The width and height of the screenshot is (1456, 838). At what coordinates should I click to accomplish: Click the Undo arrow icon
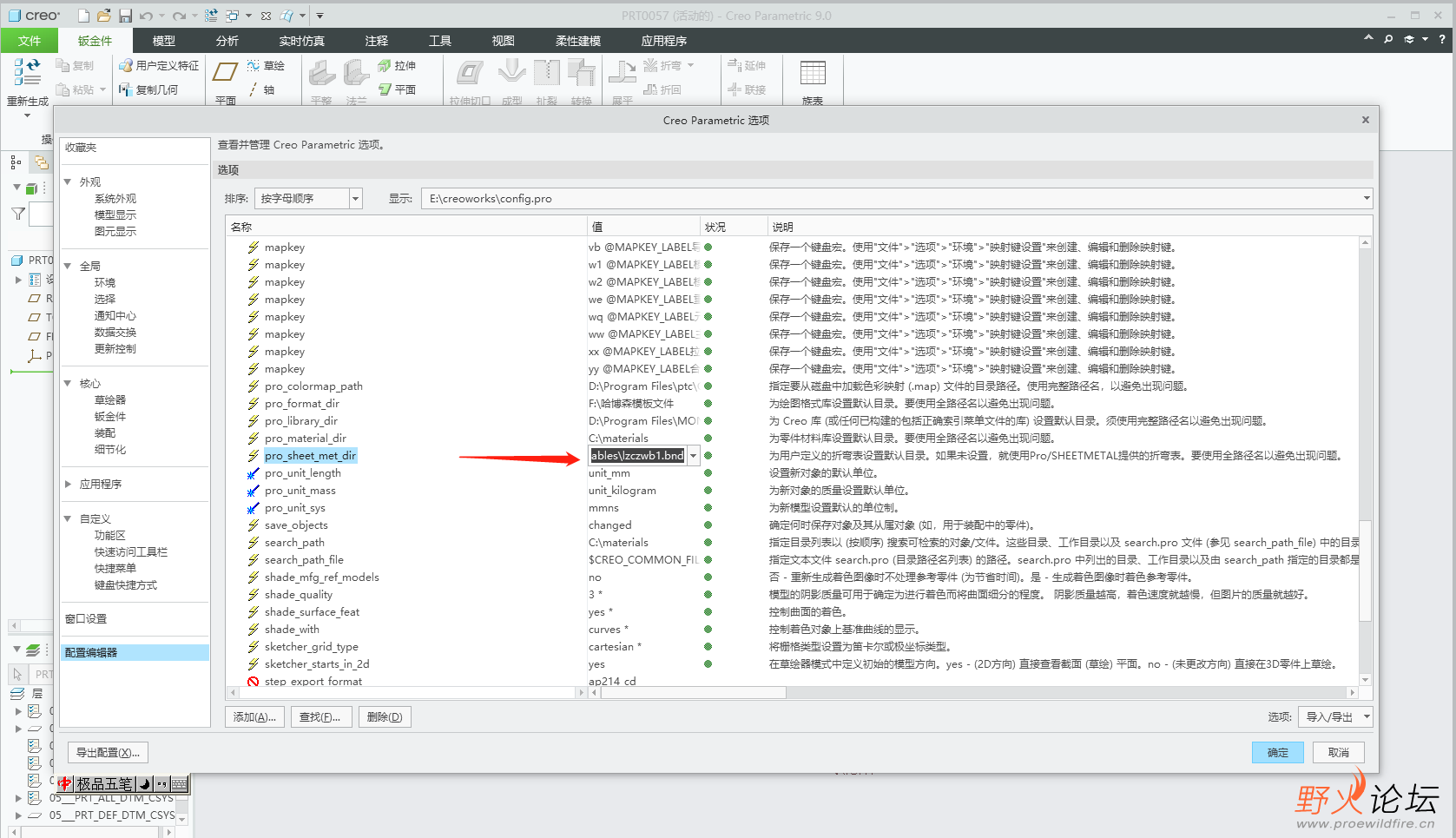click(x=146, y=16)
